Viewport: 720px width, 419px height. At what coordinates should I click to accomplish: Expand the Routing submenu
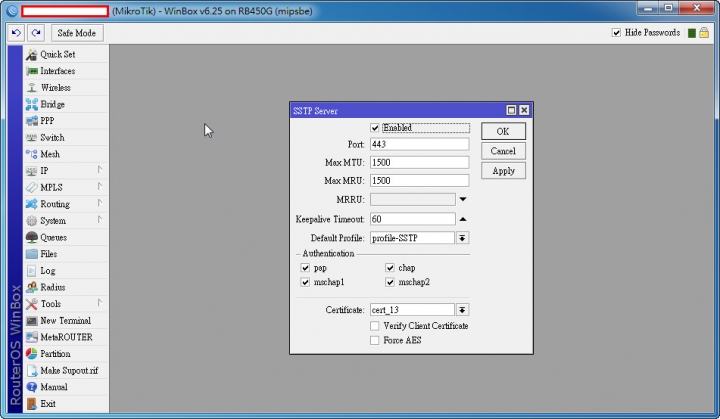pos(100,203)
